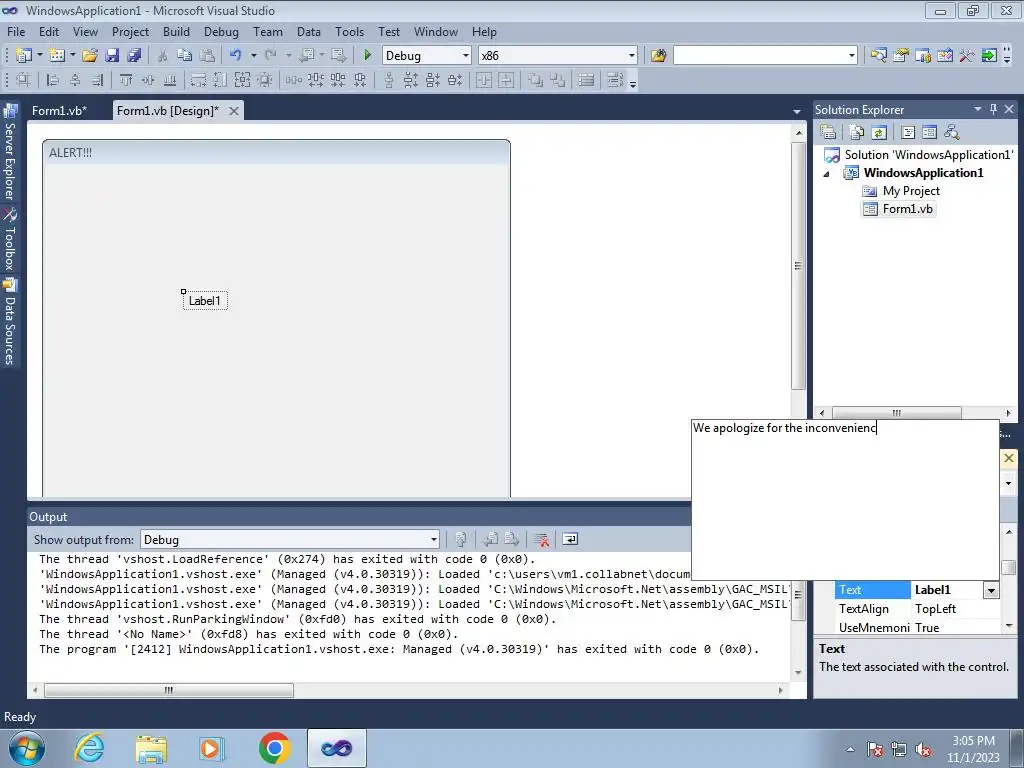Open the Window menu
The image size is (1024, 768).
[x=436, y=31]
